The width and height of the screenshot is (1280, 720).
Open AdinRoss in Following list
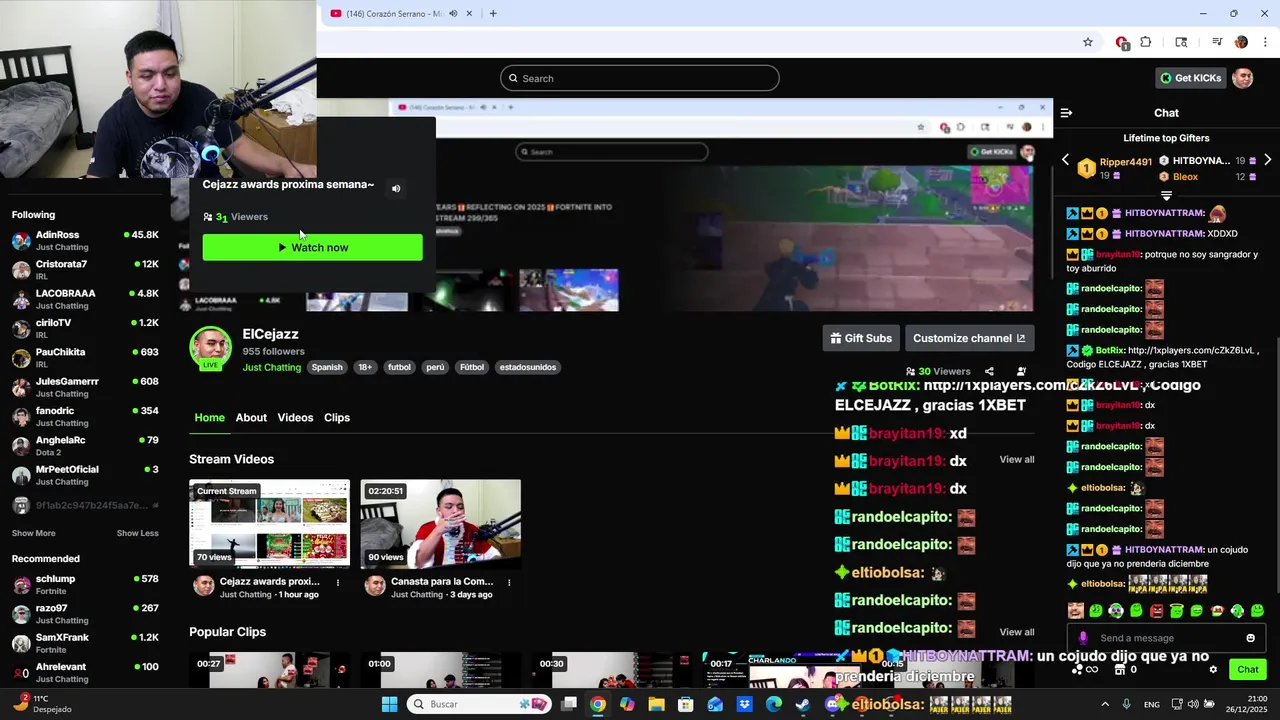point(85,240)
